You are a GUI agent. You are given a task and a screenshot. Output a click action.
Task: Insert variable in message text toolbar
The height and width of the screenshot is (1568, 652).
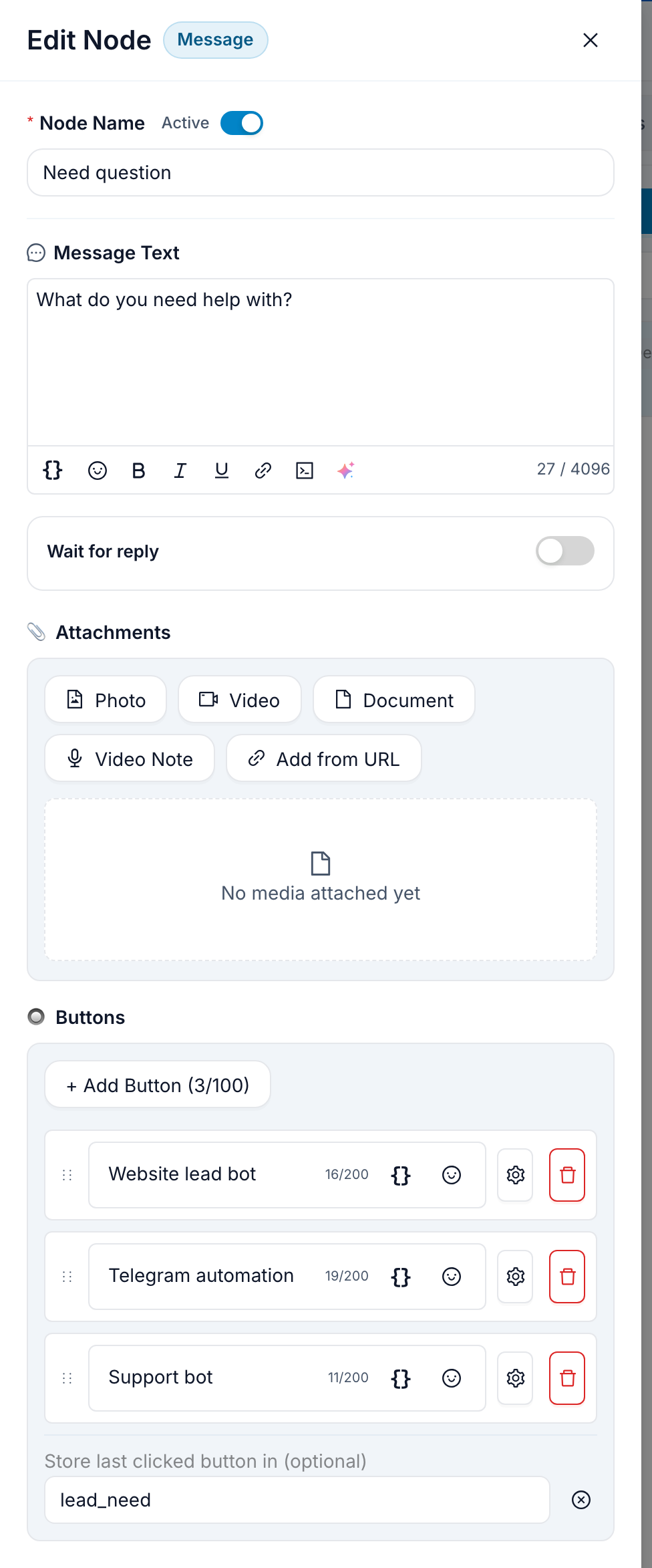[x=53, y=471]
